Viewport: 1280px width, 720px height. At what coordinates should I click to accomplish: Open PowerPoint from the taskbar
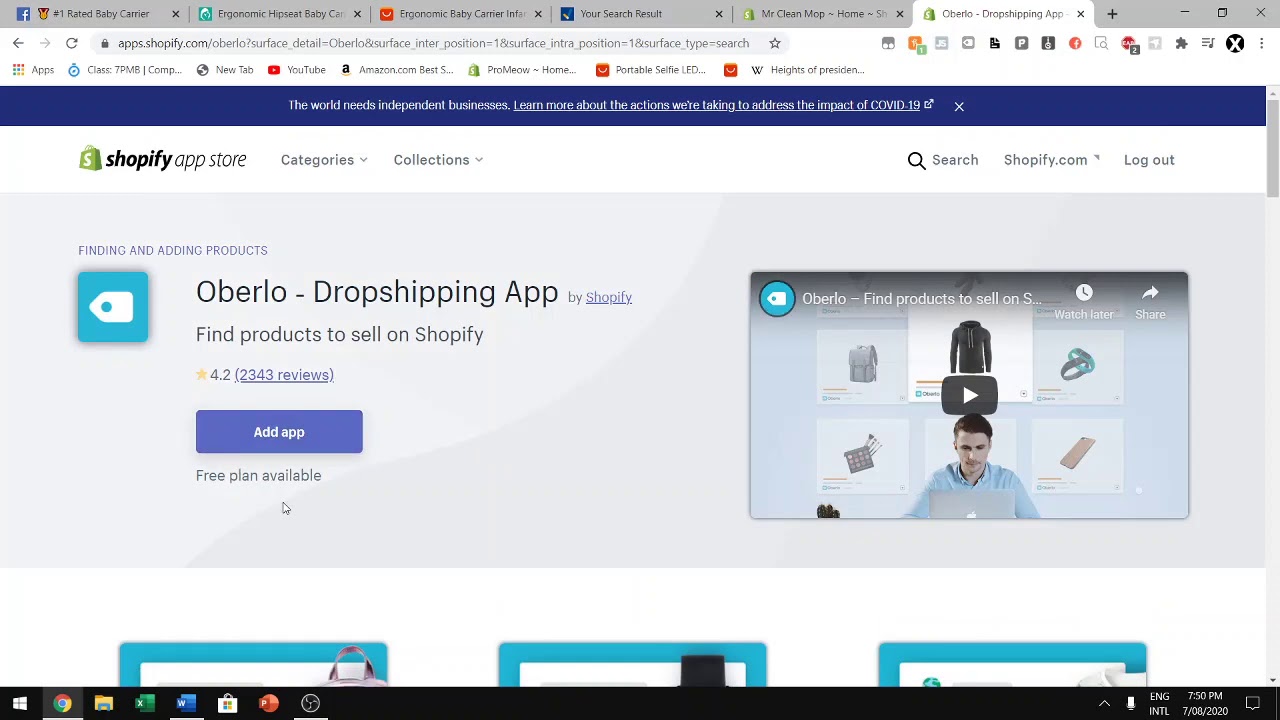269,703
